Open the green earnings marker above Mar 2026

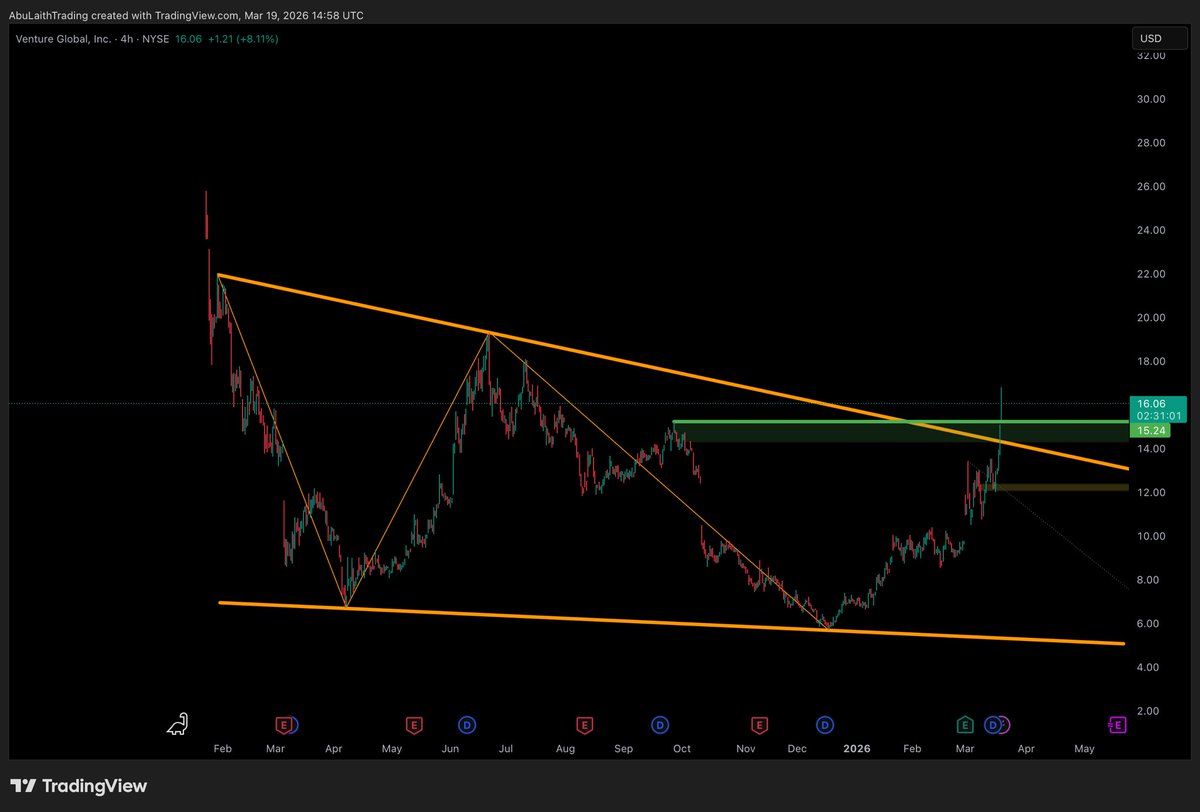pos(965,724)
